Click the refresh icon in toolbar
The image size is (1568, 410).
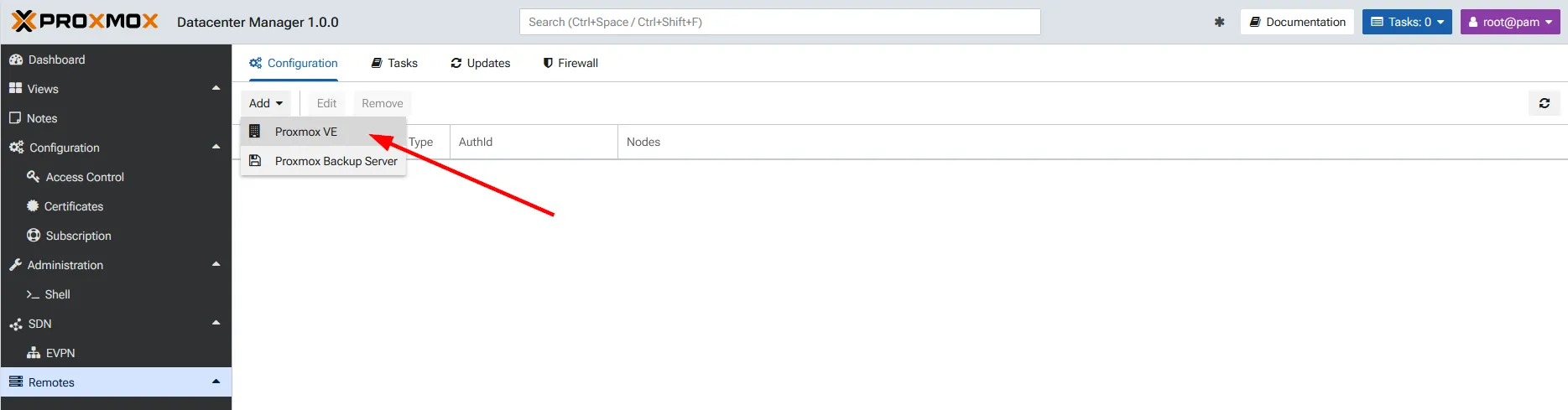1544,103
